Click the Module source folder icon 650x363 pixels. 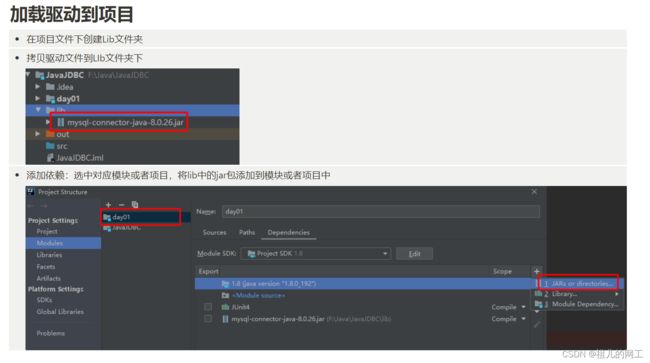(x=225, y=295)
